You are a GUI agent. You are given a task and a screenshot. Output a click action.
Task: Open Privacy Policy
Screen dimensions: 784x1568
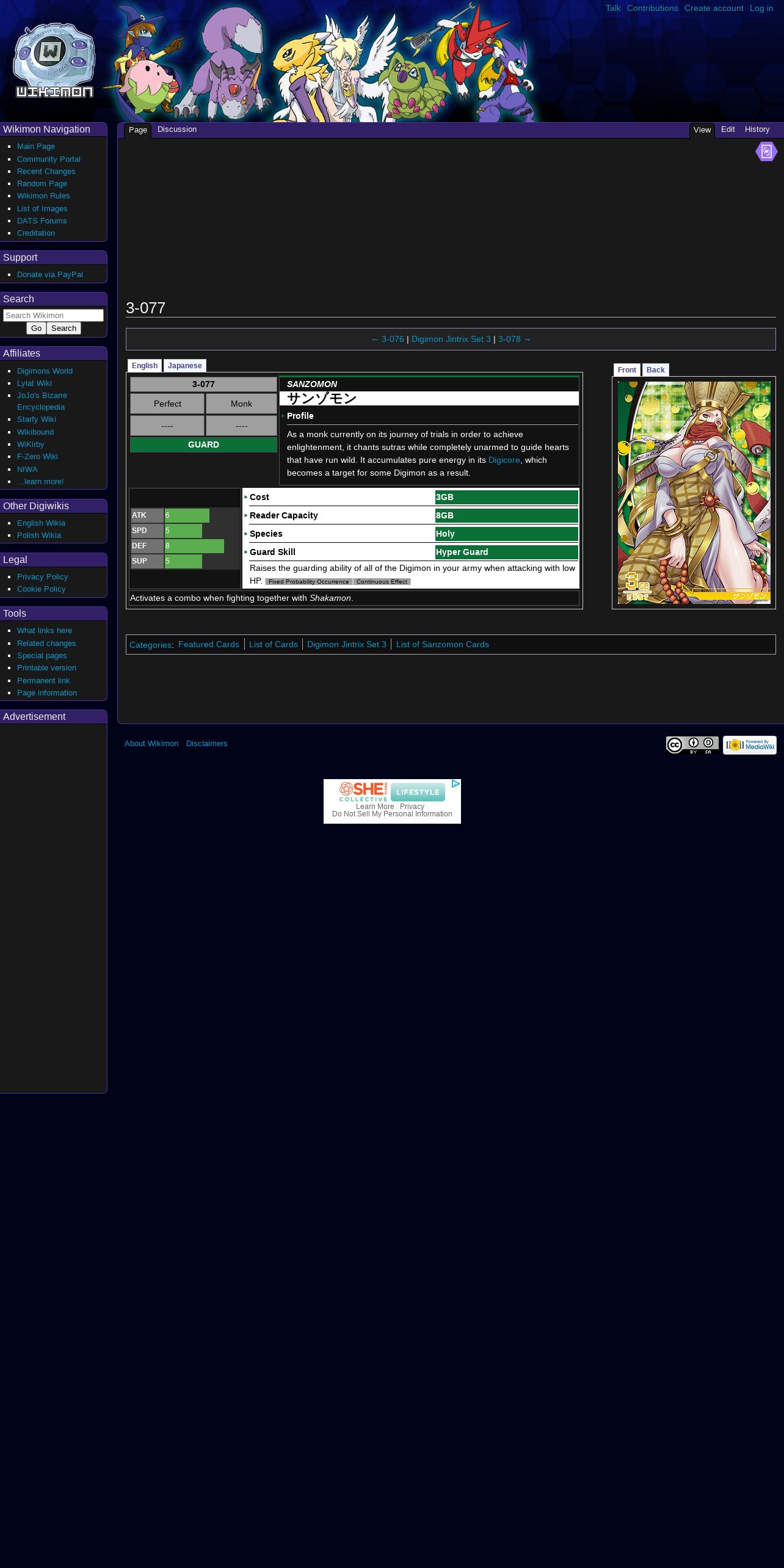[x=42, y=577]
